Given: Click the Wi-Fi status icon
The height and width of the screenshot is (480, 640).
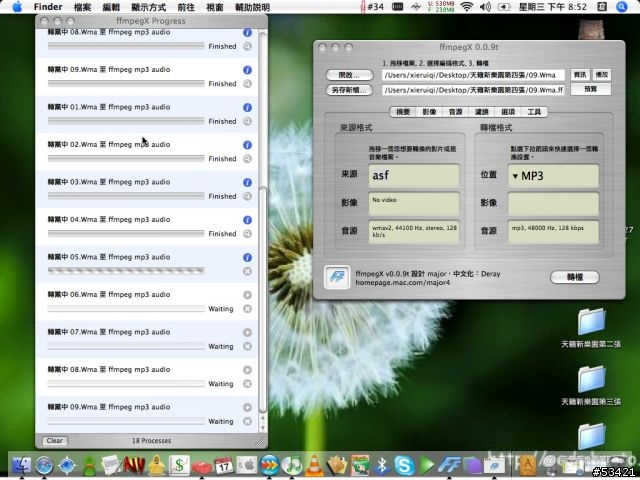Looking at the screenshot, I should tap(467, 7).
